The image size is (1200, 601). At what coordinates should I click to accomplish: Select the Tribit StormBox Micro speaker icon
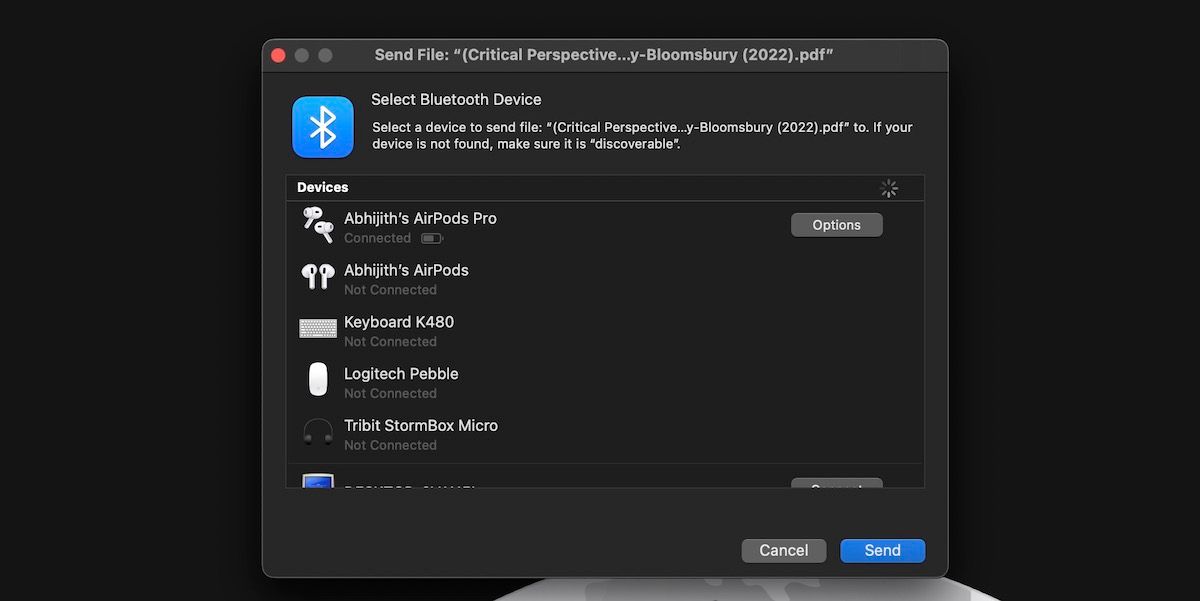point(317,433)
